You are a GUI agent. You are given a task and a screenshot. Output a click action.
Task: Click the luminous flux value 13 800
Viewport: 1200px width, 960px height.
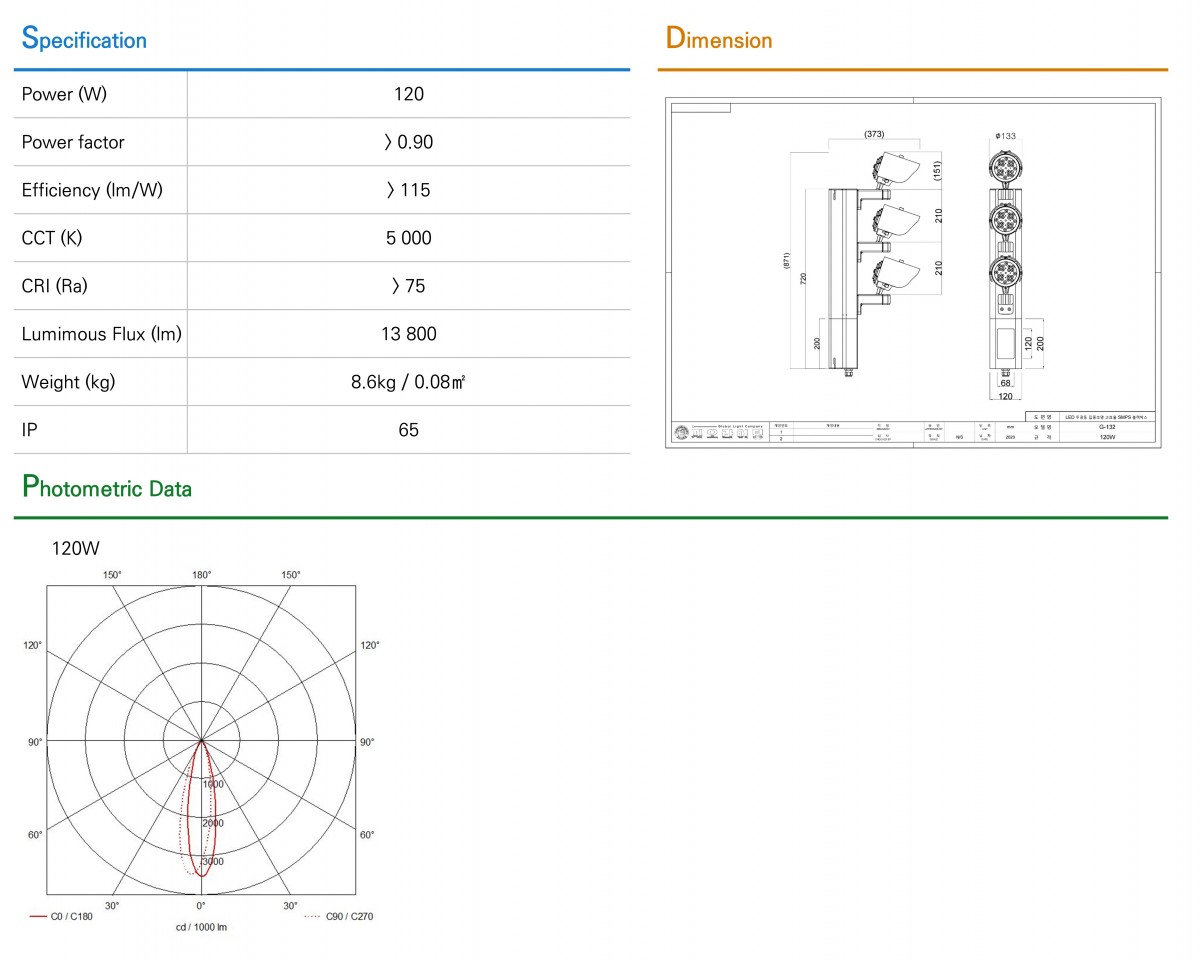pyautogui.click(x=409, y=334)
